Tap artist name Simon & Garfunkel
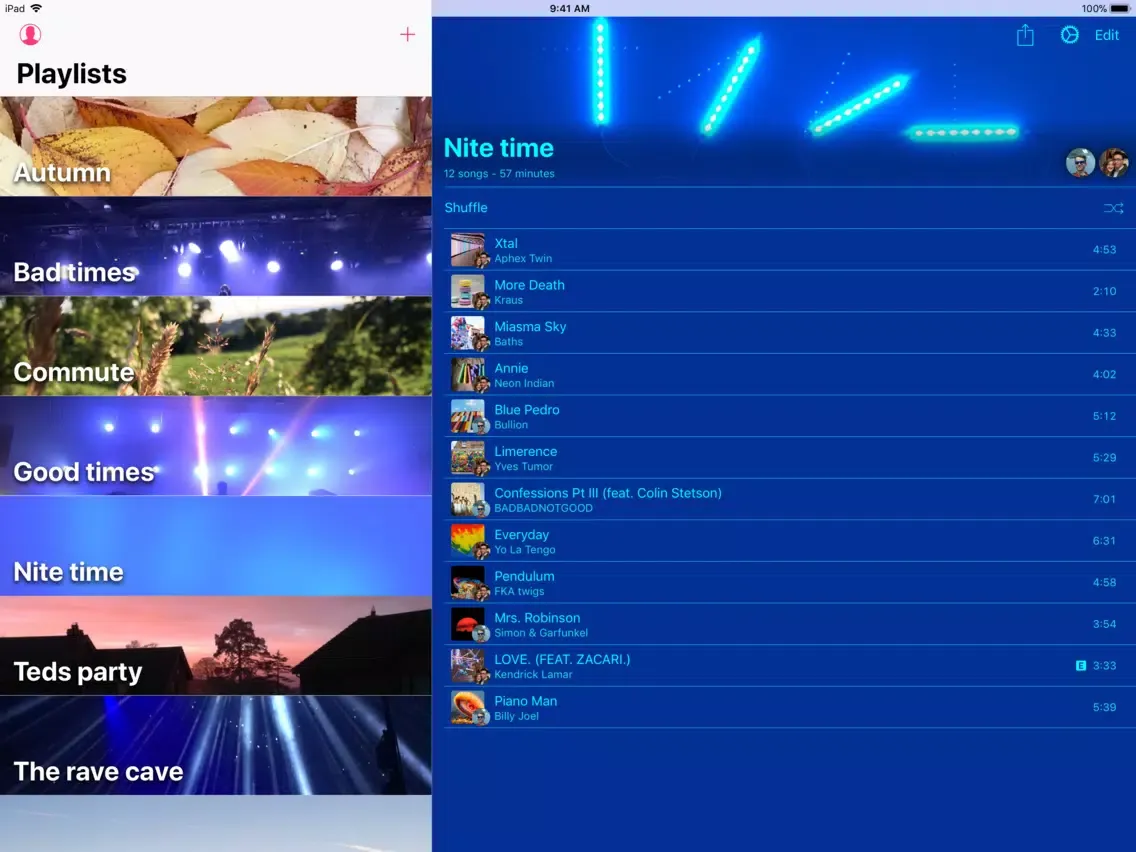This screenshot has width=1136, height=852. click(x=541, y=633)
